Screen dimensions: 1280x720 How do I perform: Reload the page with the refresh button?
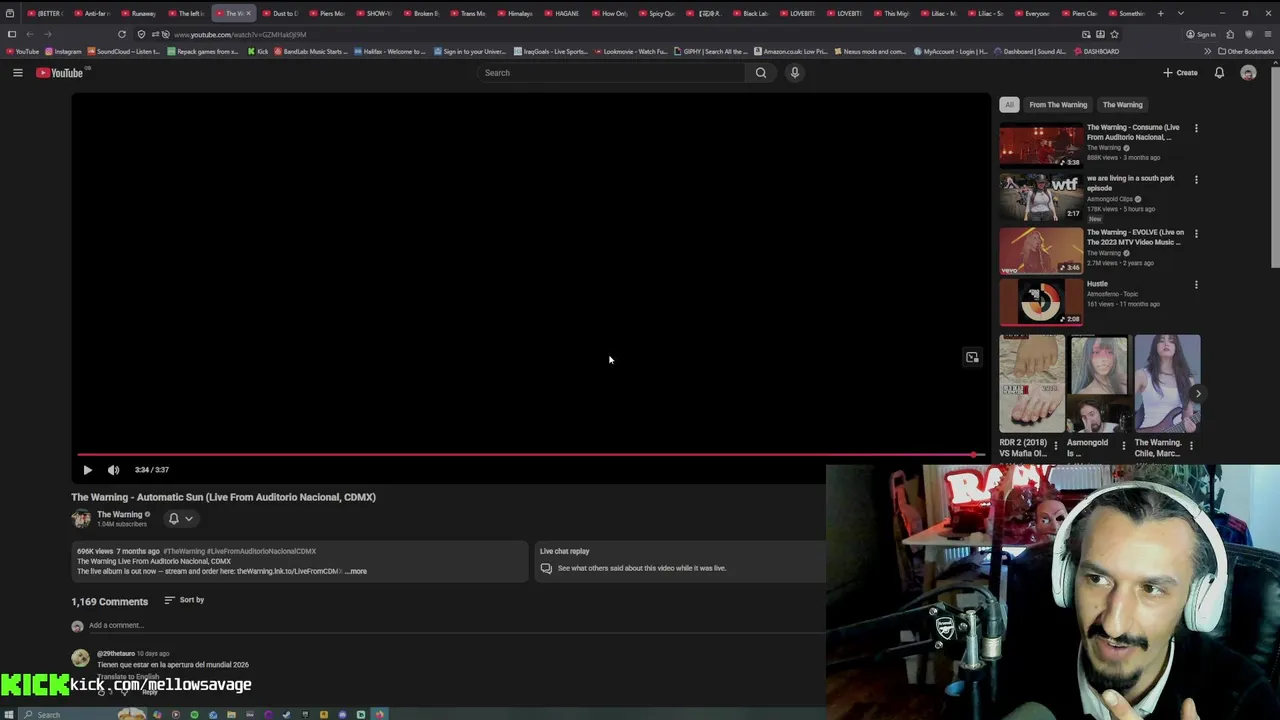tap(122, 34)
